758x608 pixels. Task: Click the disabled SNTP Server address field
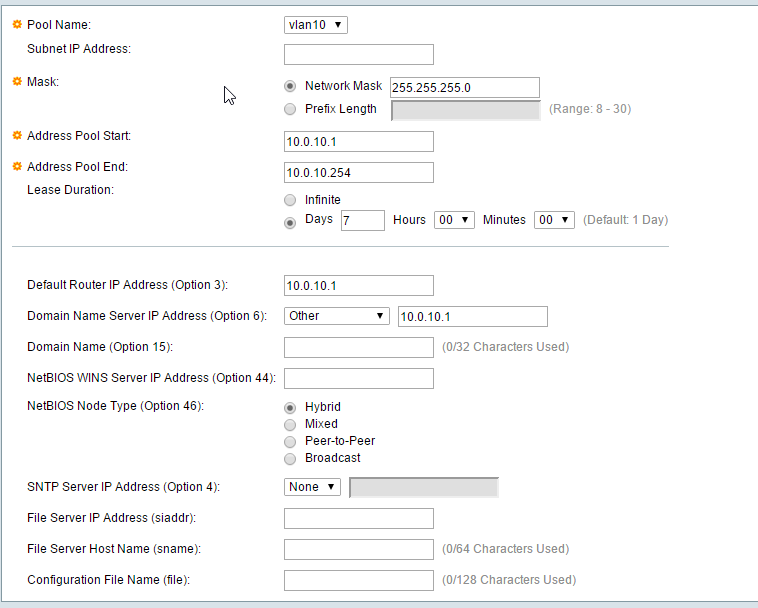coord(424,488)
